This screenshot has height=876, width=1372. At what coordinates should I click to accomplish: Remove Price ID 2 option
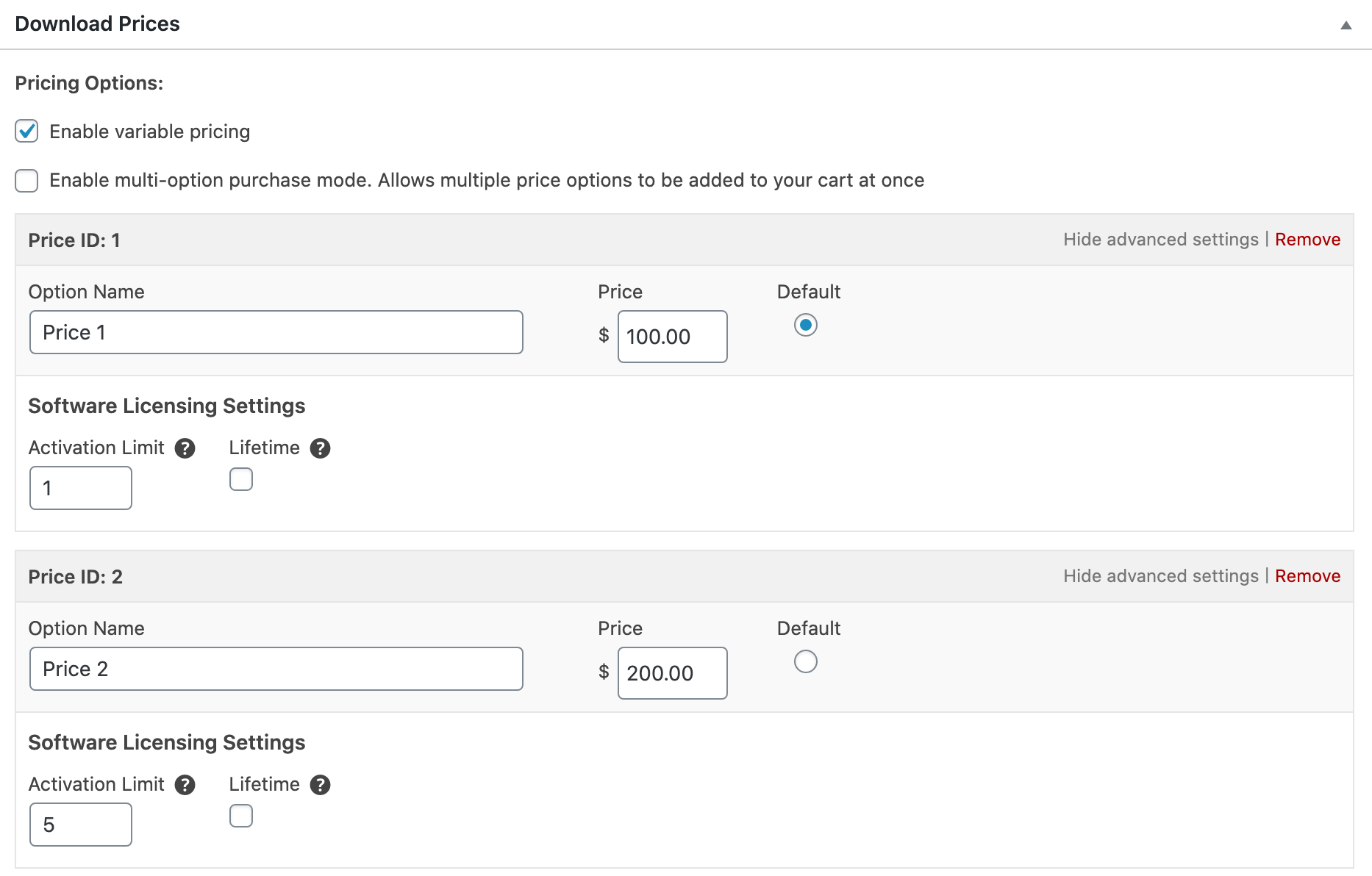[x=1307, y=576]
